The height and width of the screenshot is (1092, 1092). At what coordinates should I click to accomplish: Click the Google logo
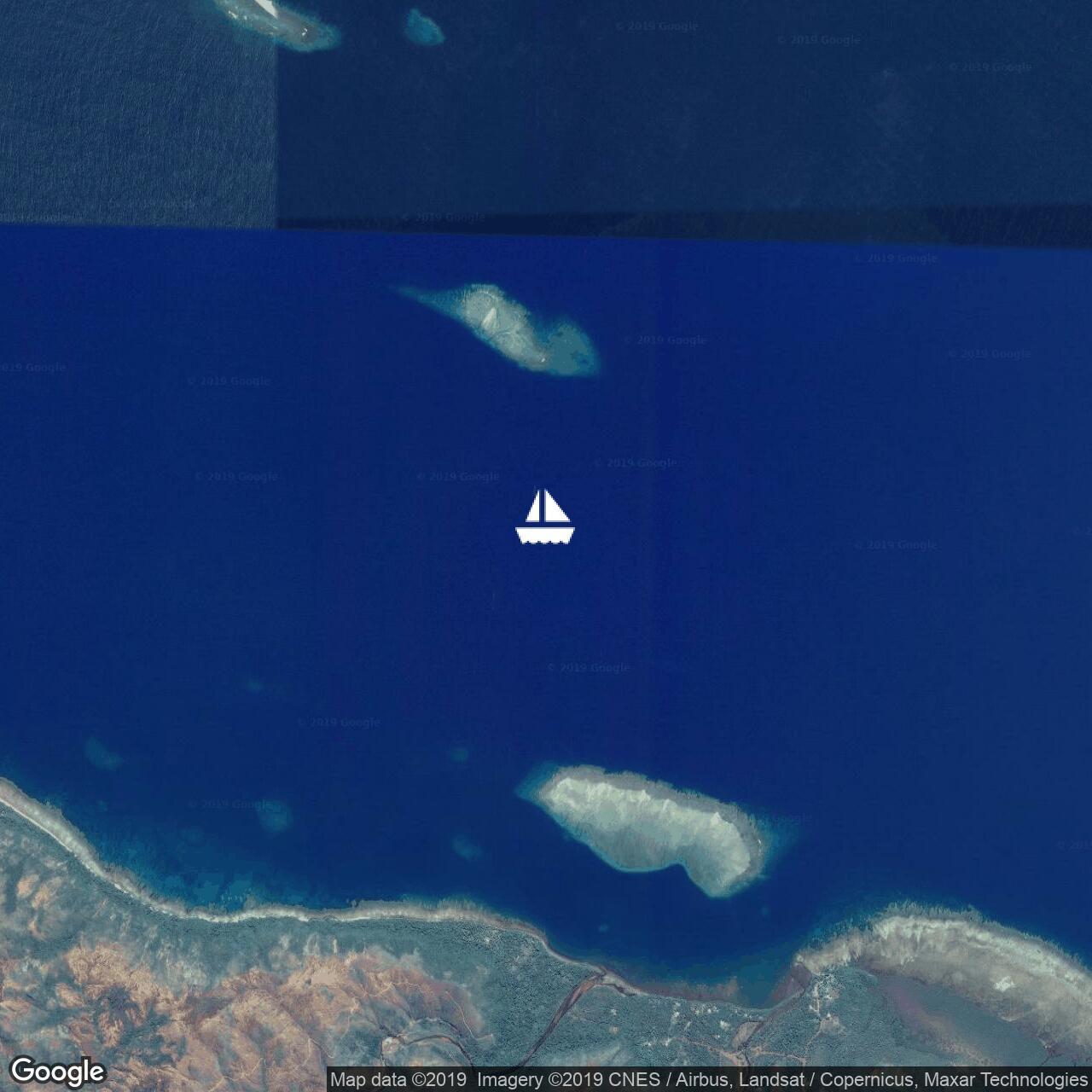tap(57, 1071)
